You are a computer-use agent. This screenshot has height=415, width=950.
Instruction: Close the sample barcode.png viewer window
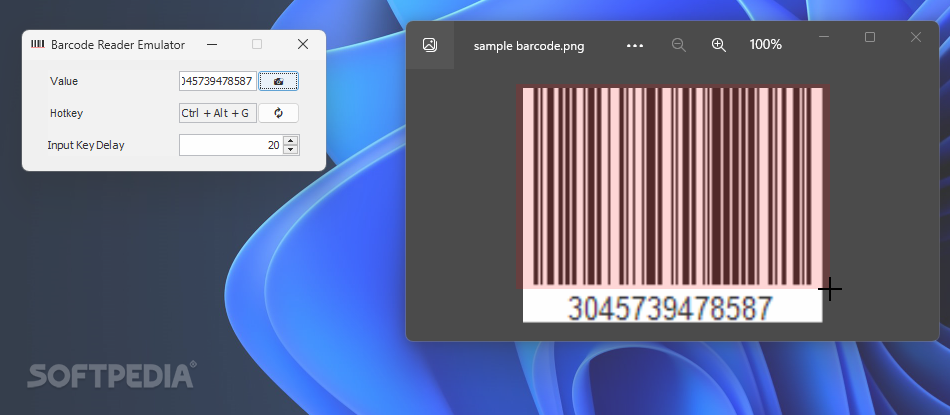(916, 37)
